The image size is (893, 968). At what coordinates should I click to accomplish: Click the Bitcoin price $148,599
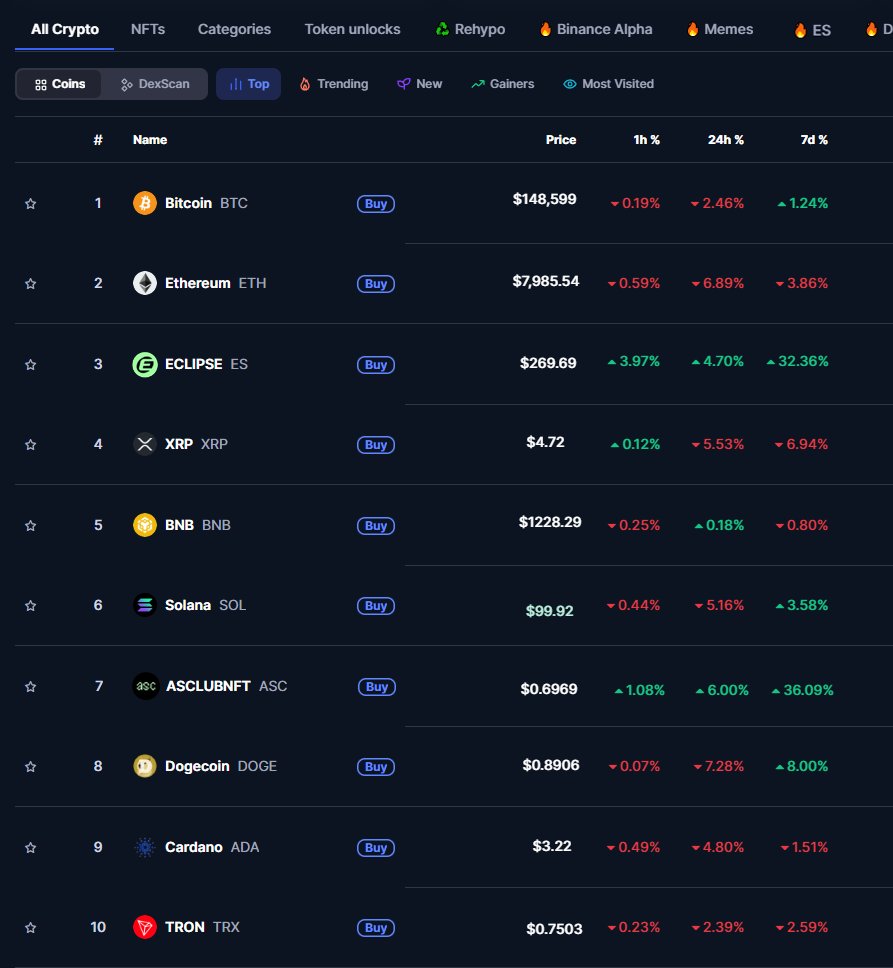[x=544, y=199]
